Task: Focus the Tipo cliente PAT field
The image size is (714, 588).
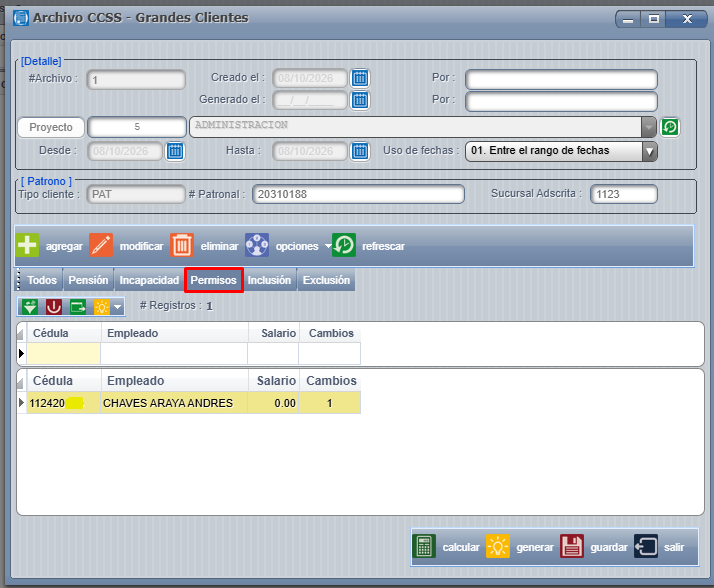Action: click(136, 194)
